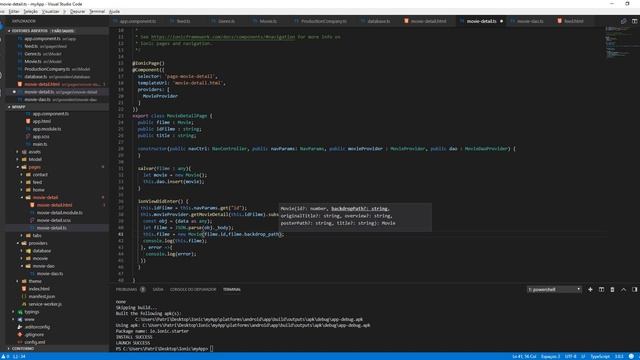Select powershell terminal dropdown

[554, 289]
